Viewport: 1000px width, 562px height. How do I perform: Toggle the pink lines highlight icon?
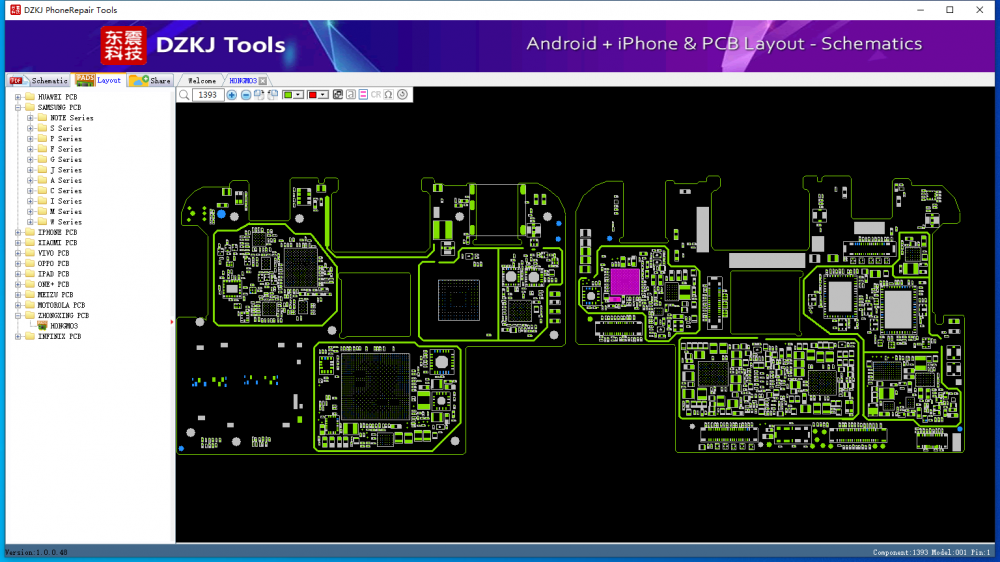click(364, 95)
